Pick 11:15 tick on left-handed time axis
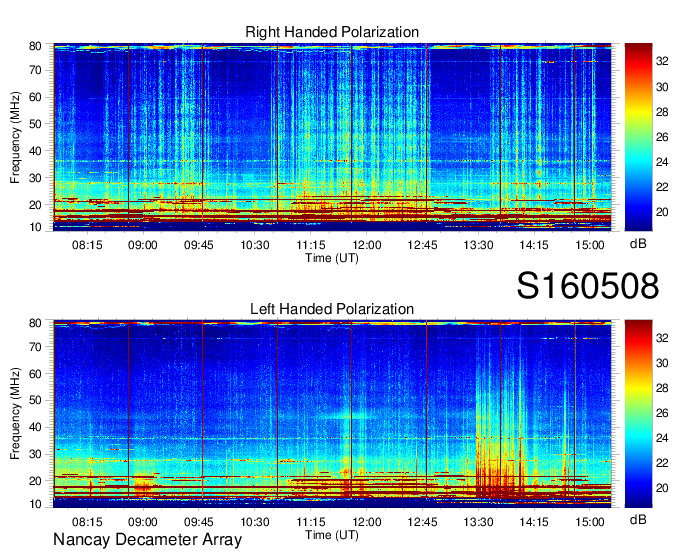 [311, 522]
